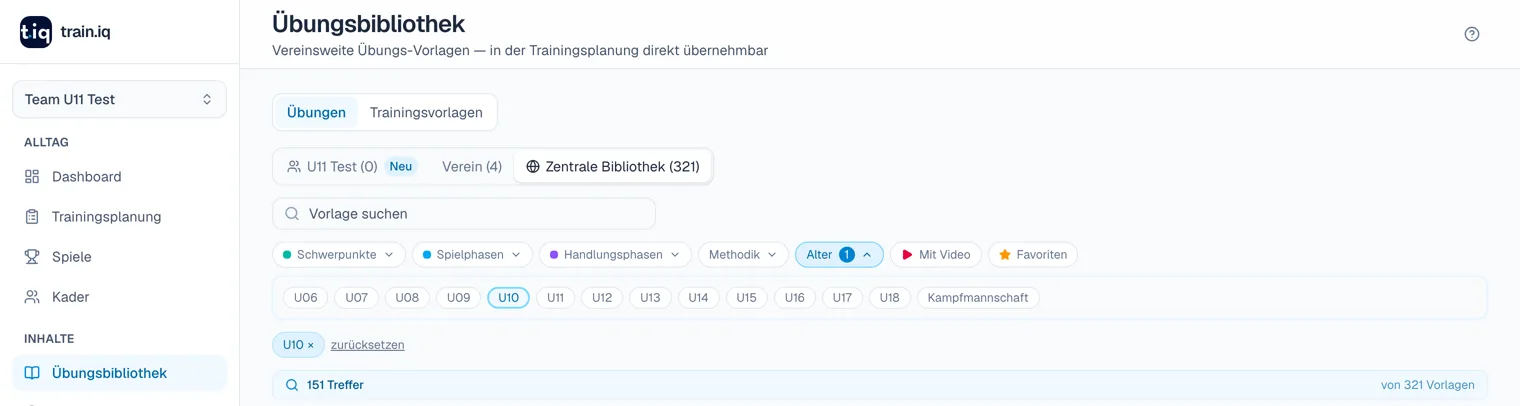The width and height of the screenshot is (1520, 406).
Task: Click the Dashboard grid icon
Action: pyautogui.click(x=32, y=177)
